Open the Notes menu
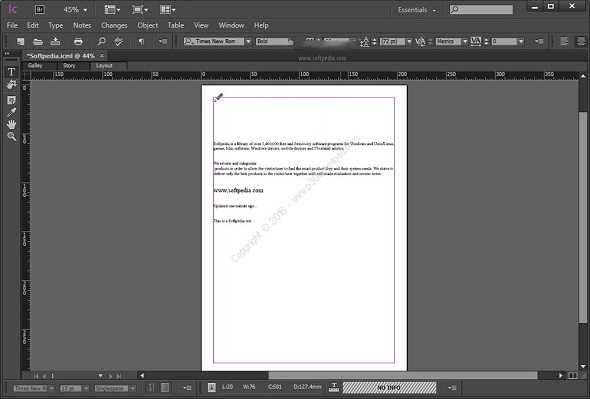This screenshot has width=590, height=399. pos(82,25)
